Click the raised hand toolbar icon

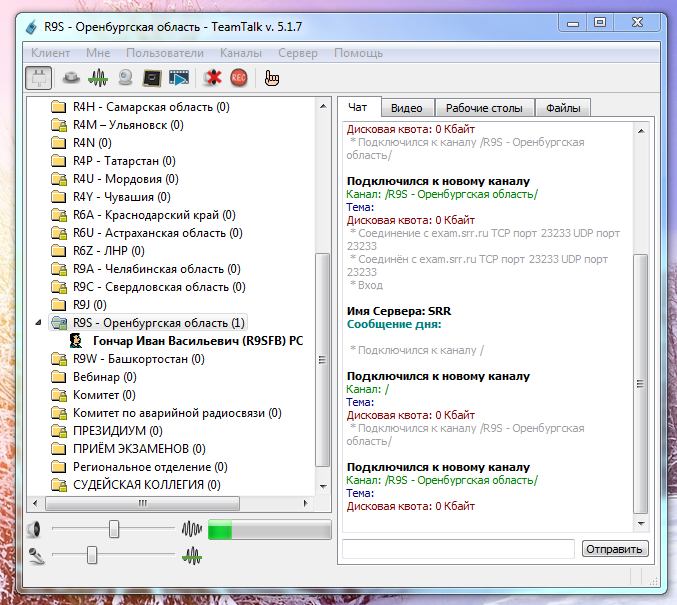coord(273,77)
